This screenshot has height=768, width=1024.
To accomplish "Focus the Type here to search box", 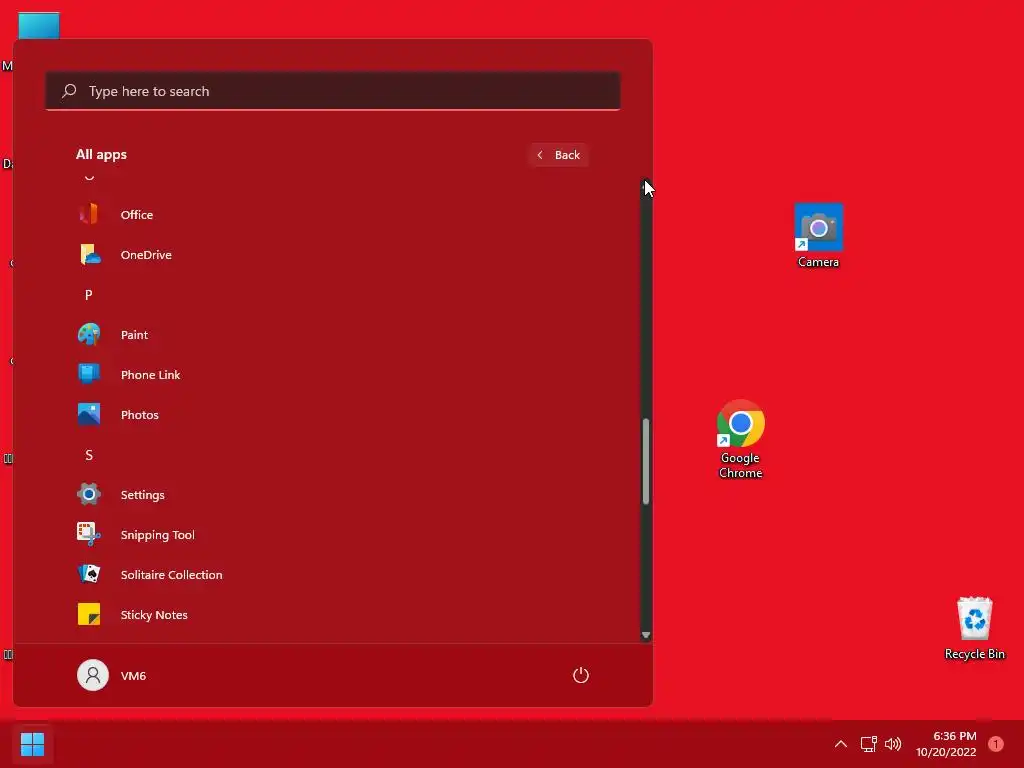I will coord(333,91).
